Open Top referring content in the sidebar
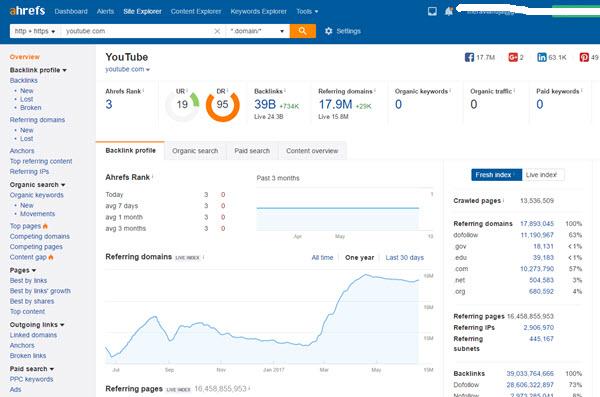Viewport: 600px width, 397px height. click(x=41, y=161)
